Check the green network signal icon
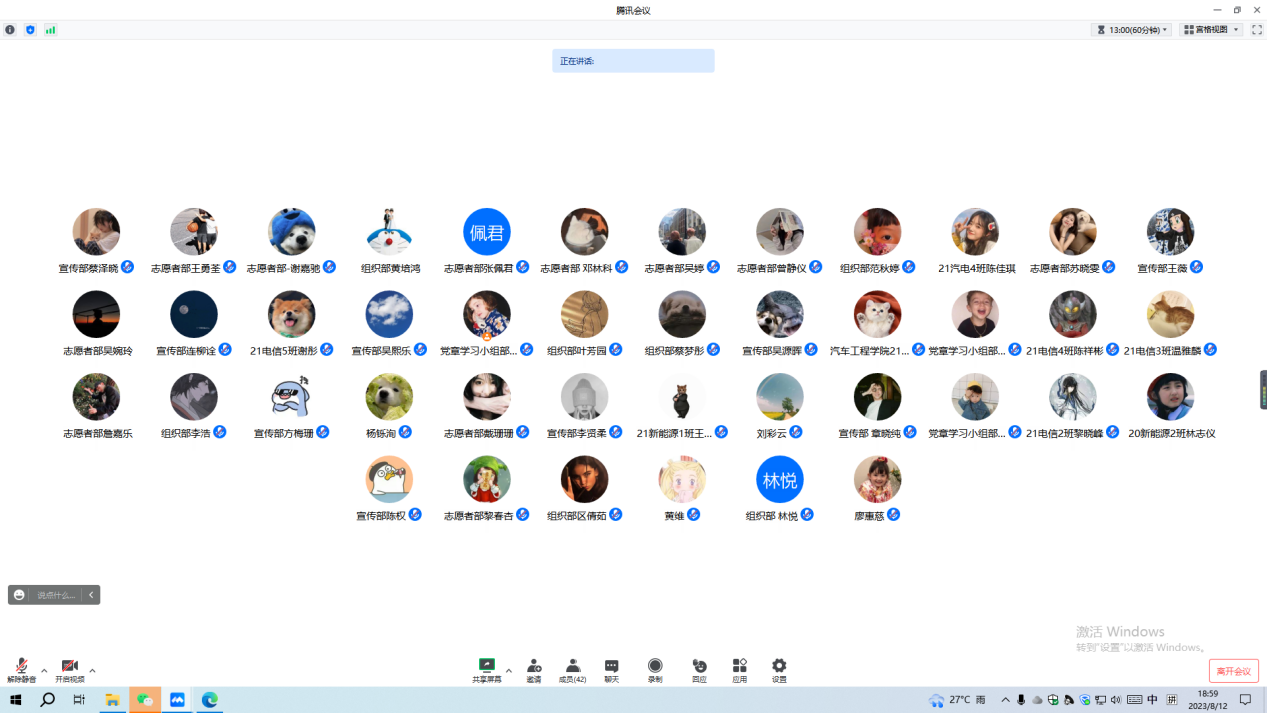The height and width of the screenshot is (713, 1267). point(50,30)
